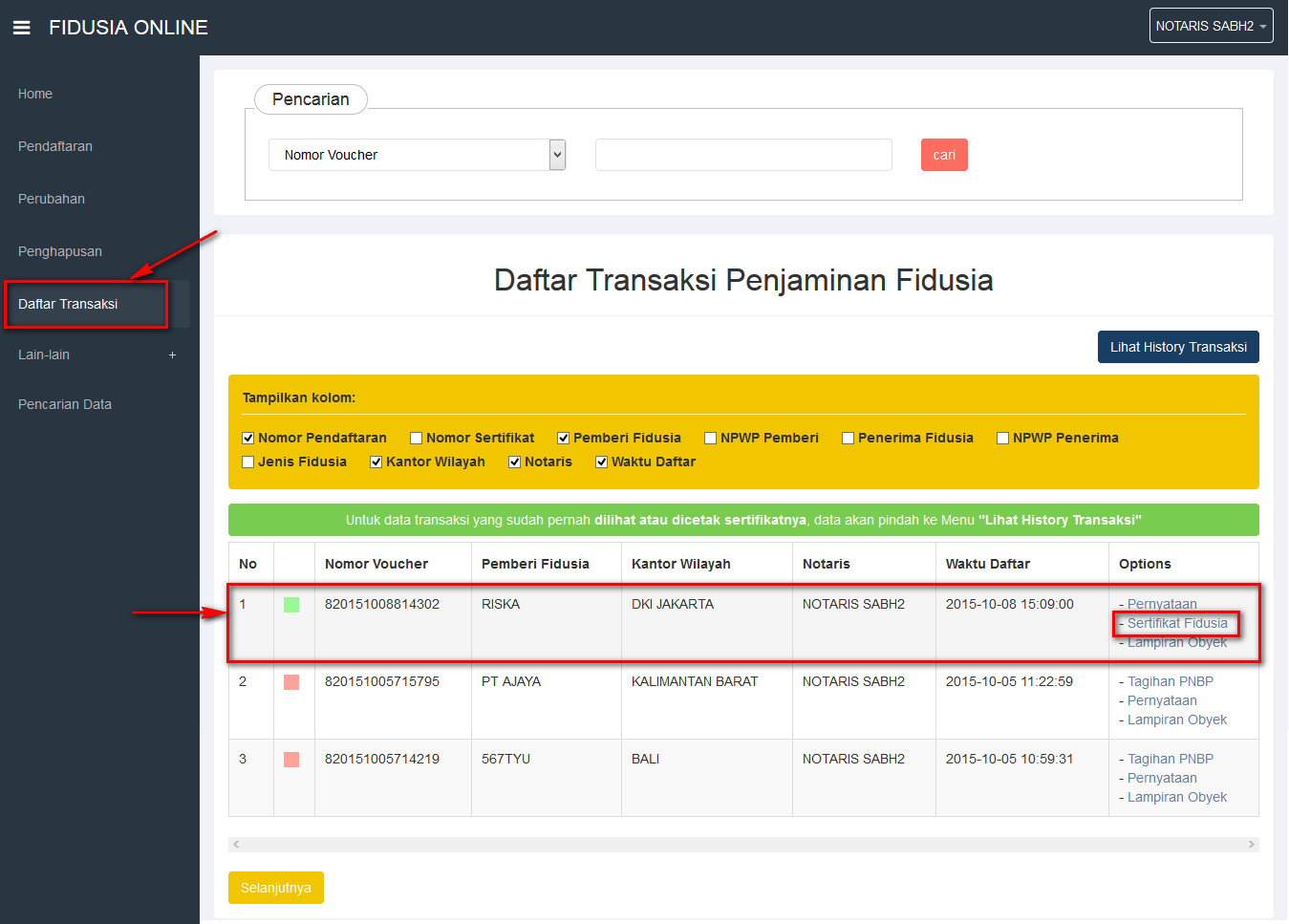This screenshot has width=1289, height=924.
Task: Check the NPWP Pemberi column checkbox
Action: (x=710, y=439)
